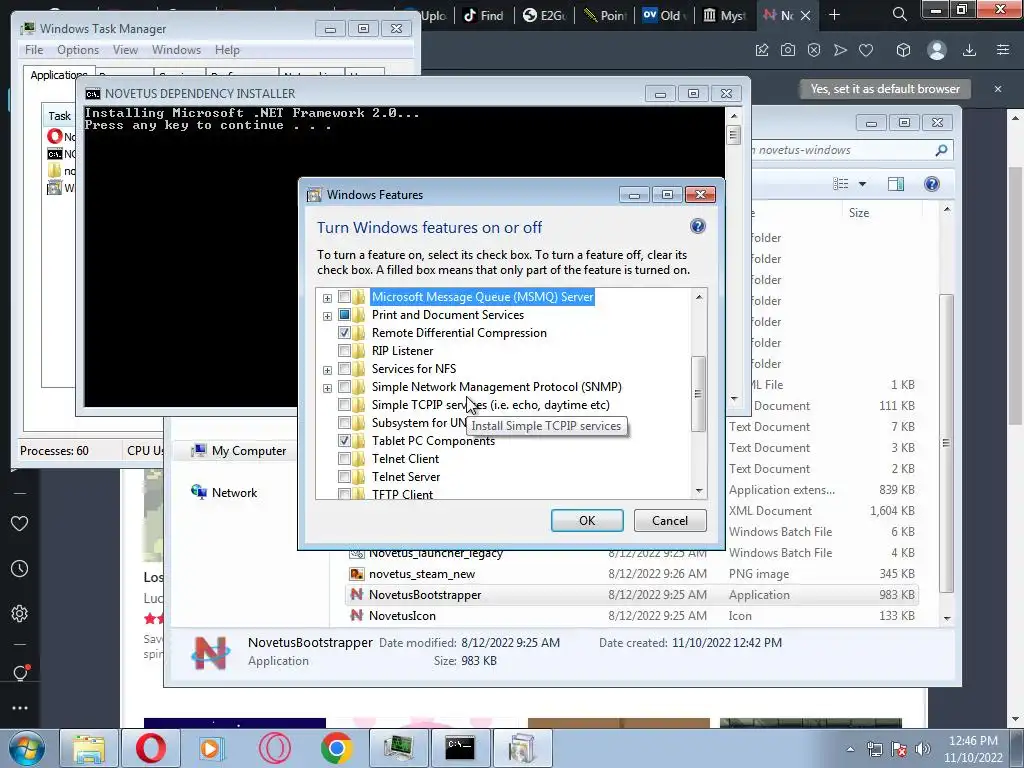Open Opera sidebar more options dots

[x=20, y=708]
